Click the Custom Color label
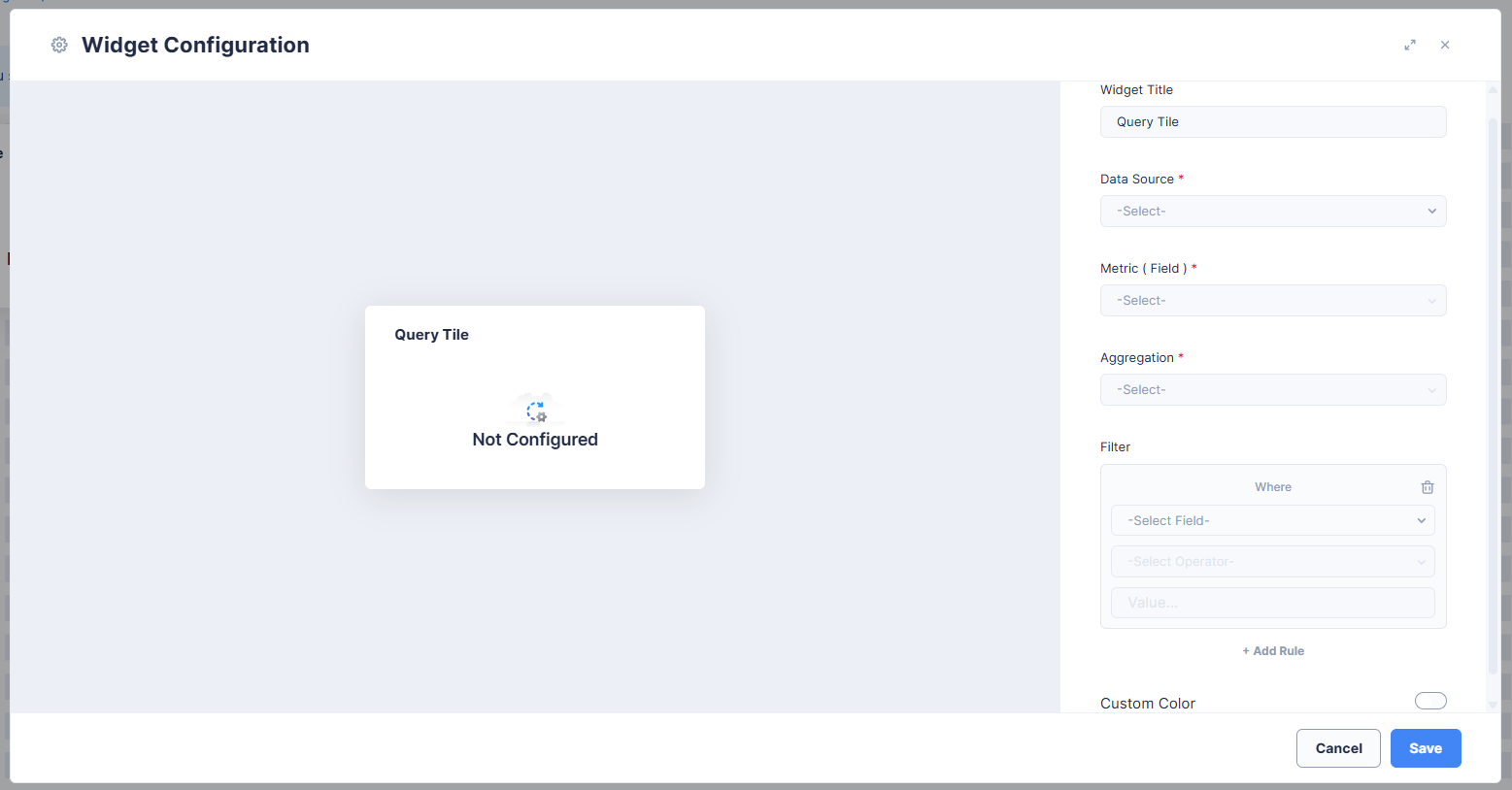The height and width of the screenshot is (790, 1512). pyautogui.click(x=1148, y=704)
